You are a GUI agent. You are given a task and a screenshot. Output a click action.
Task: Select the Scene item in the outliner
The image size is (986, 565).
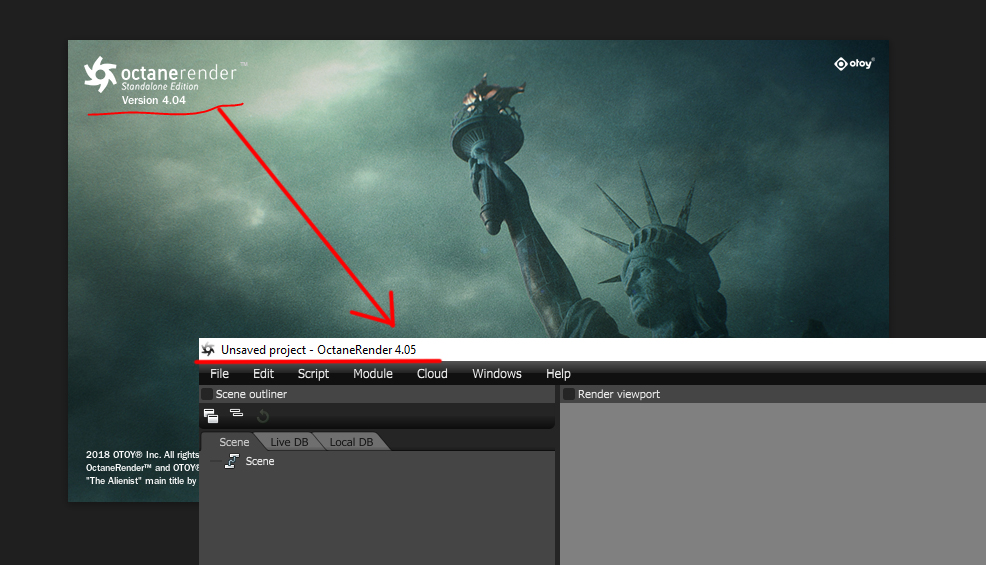pos(260,461)
